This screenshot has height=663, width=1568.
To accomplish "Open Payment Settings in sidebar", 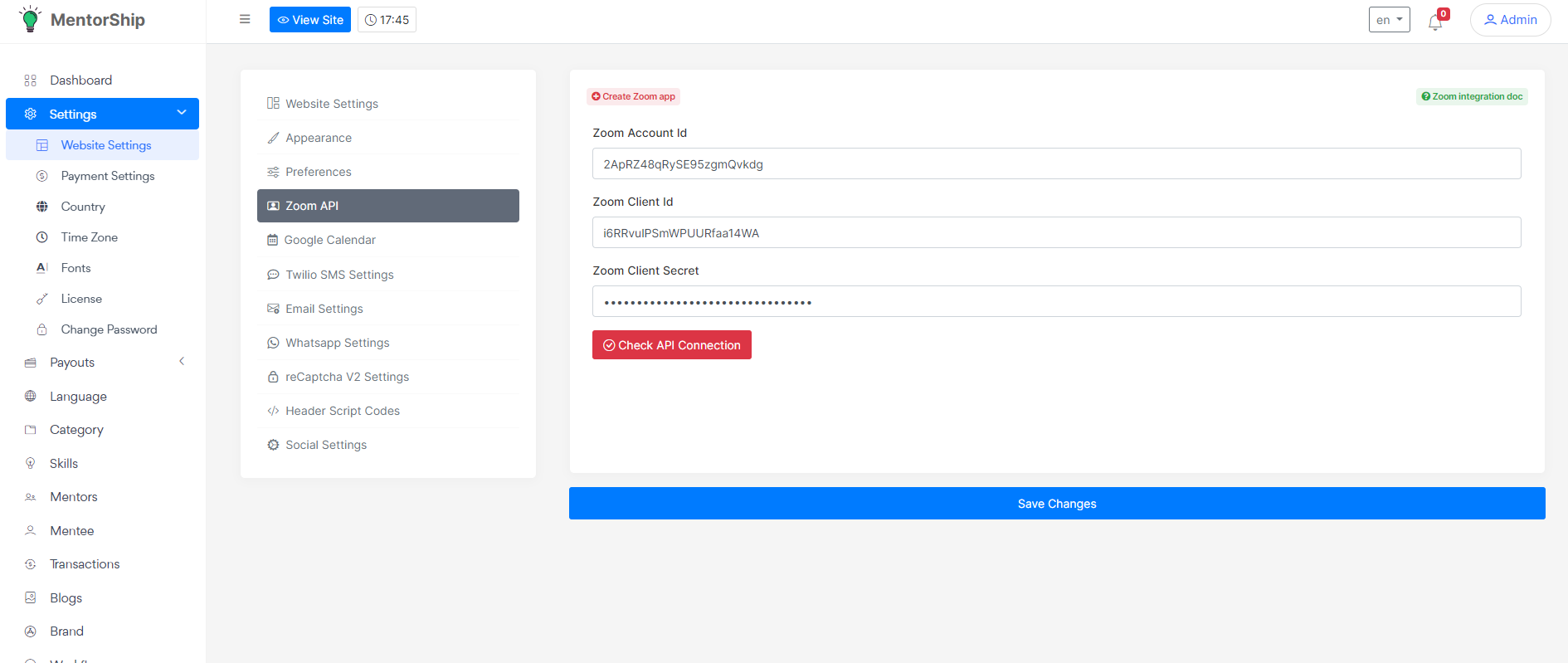I will pyautogui.click(x=108, y=176).
